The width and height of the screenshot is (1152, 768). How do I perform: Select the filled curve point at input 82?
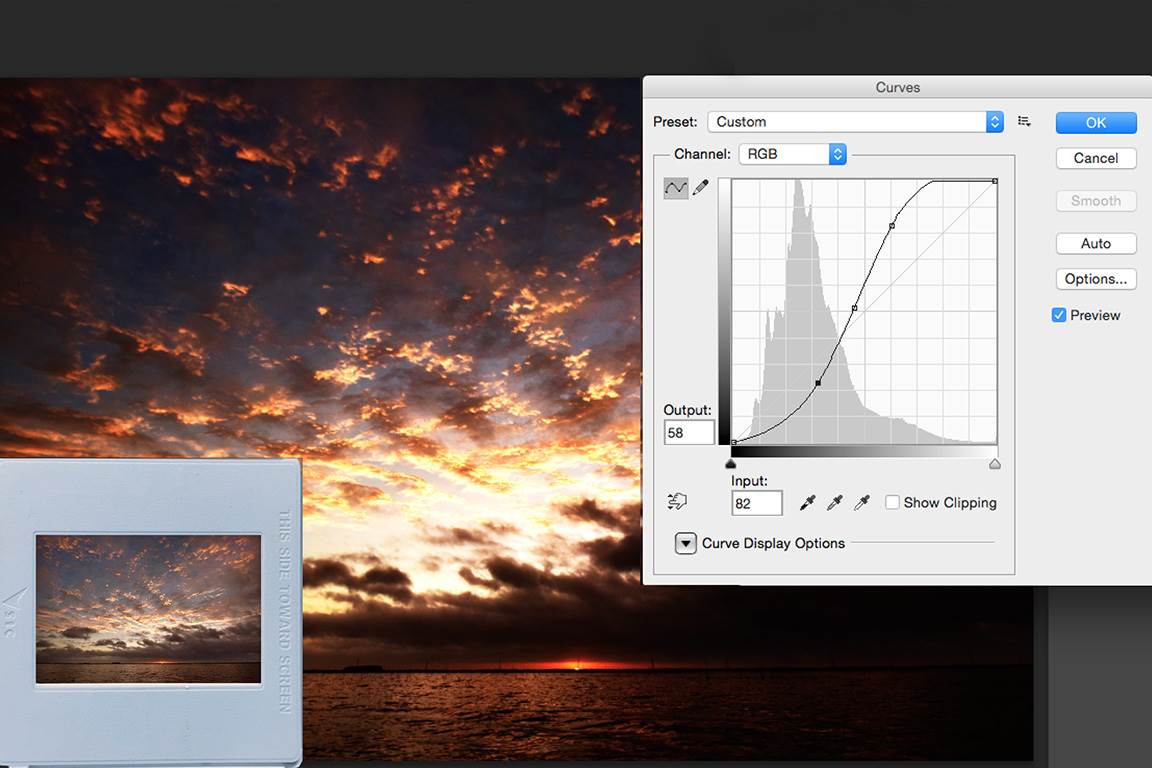point(818,383)
